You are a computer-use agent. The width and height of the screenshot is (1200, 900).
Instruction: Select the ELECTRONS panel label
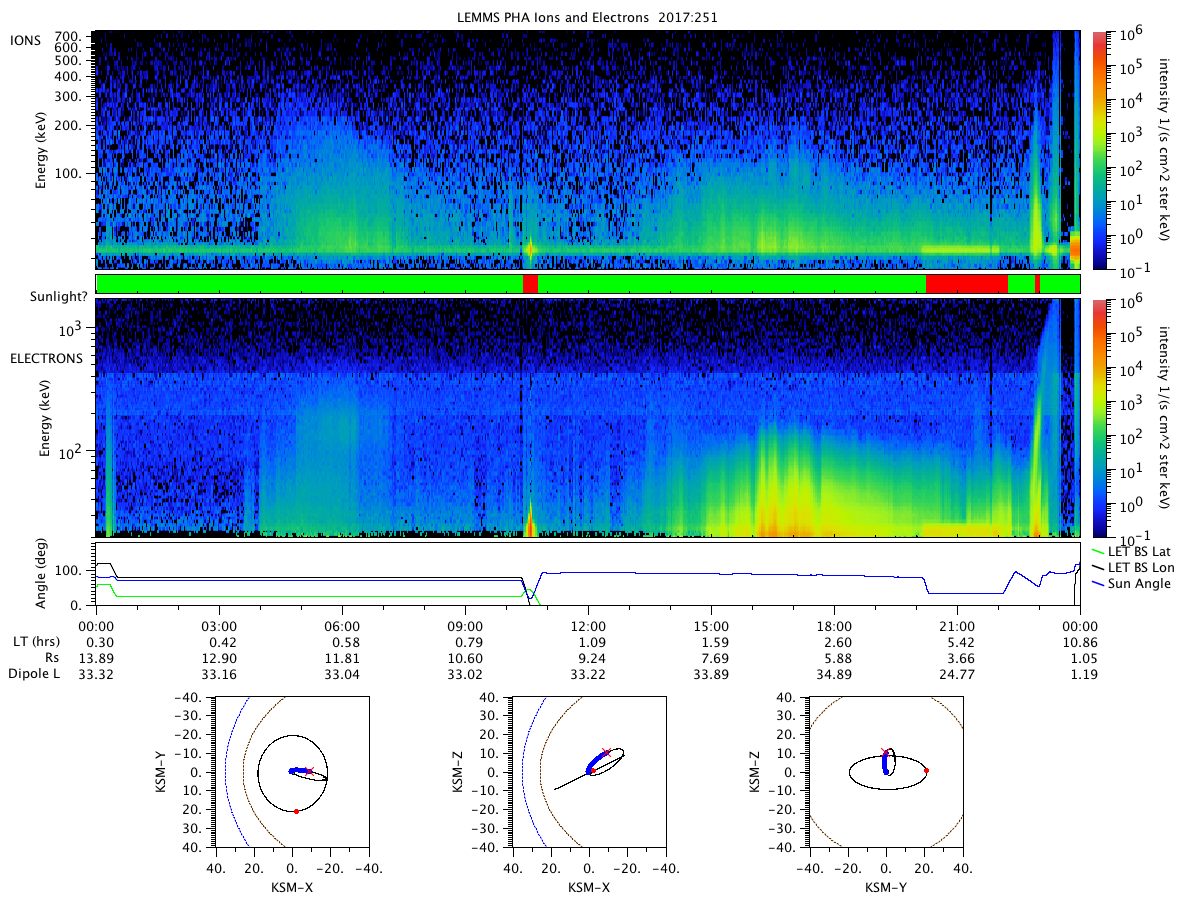click(47, 358)
